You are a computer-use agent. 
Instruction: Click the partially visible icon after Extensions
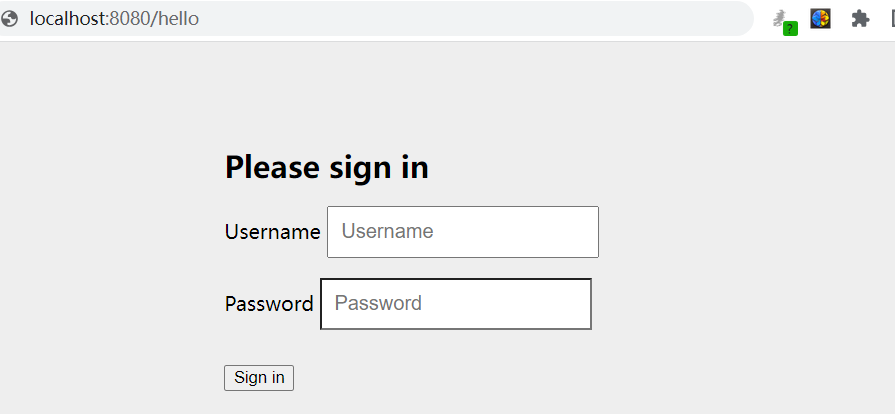(x=891, y=19)
